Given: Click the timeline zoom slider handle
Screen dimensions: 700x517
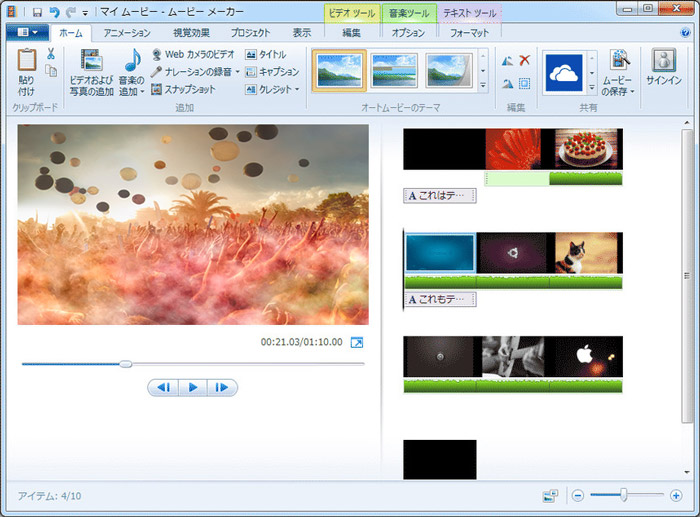Looking at the screenshot, I should [624, 495].
